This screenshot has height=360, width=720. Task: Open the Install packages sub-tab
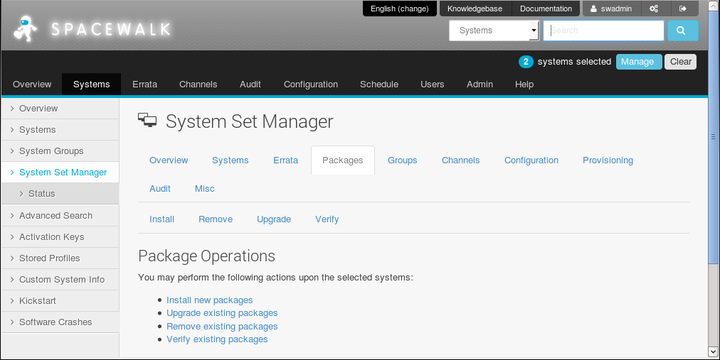[x=162, y=219]
